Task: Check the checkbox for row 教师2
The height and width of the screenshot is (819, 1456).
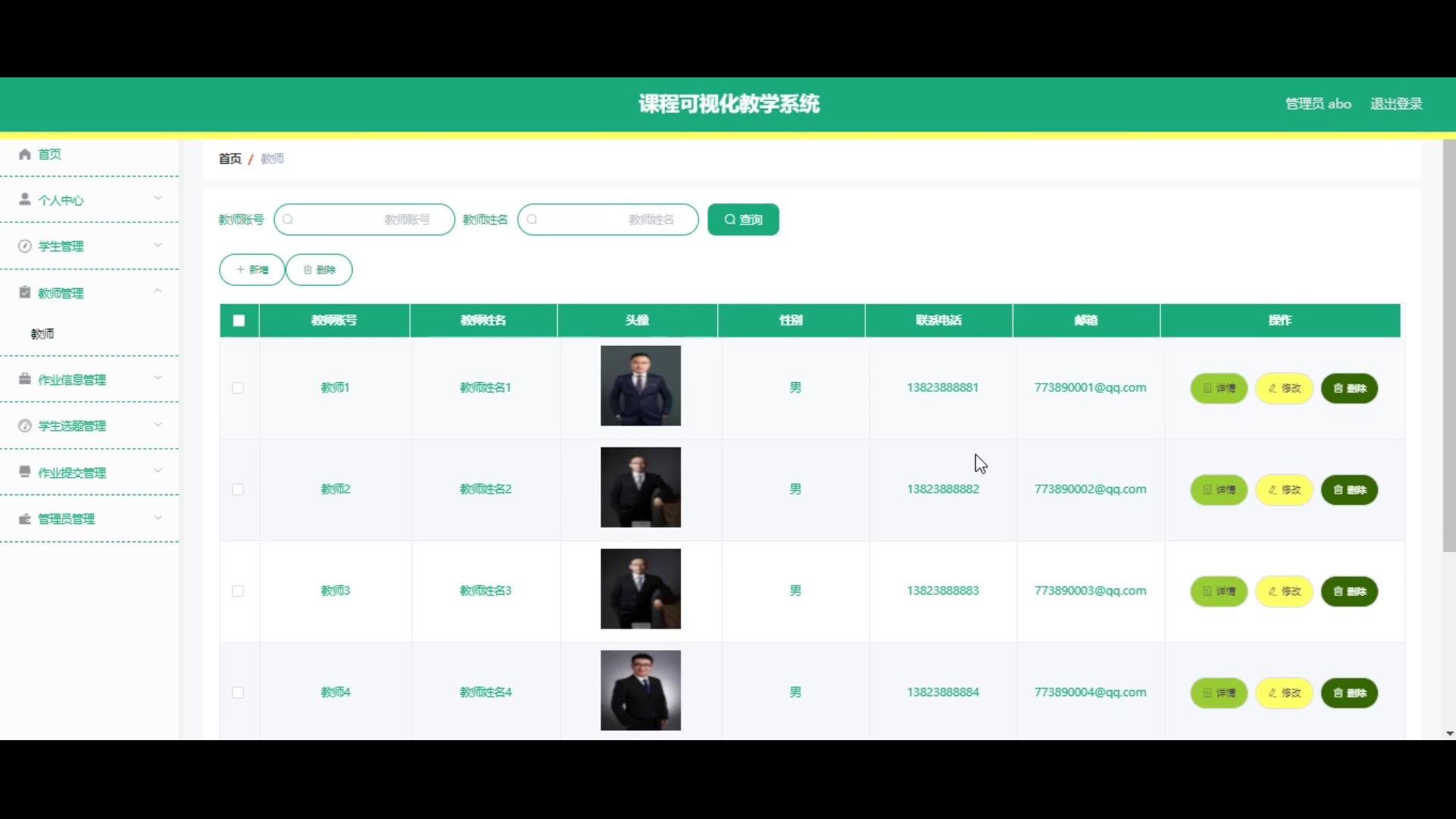Action: click(238, 490)
